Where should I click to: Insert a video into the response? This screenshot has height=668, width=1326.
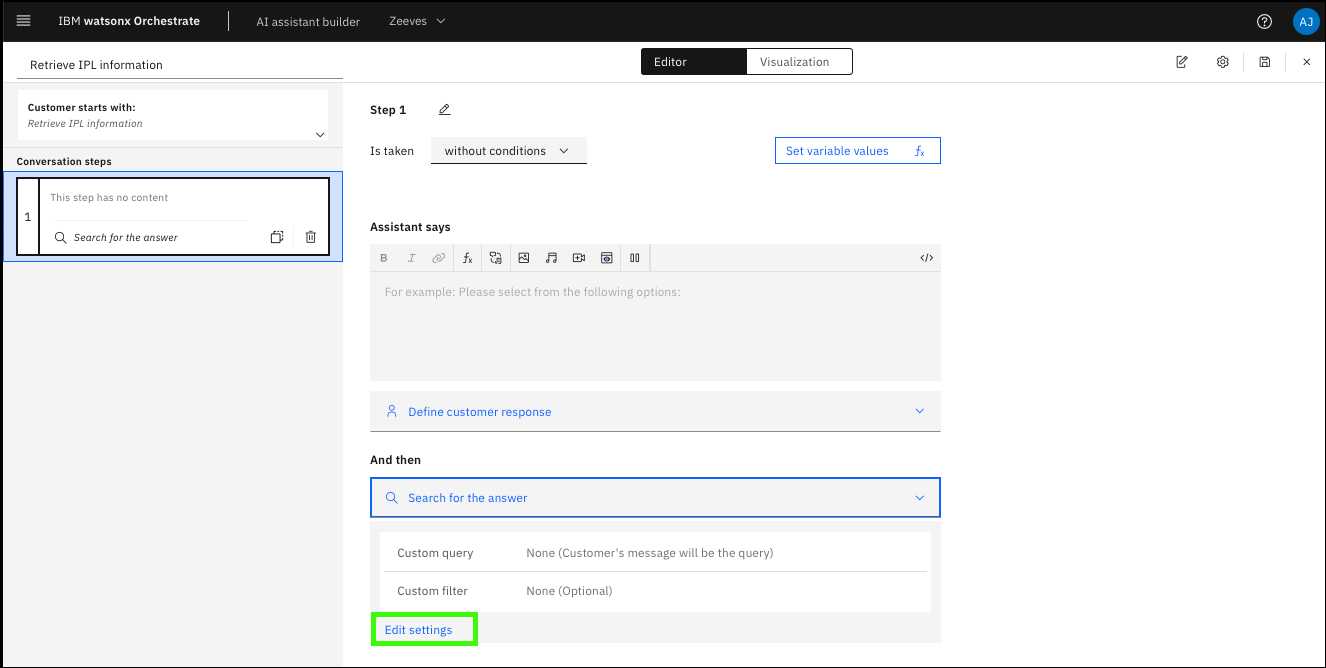(x=579, y=258)
